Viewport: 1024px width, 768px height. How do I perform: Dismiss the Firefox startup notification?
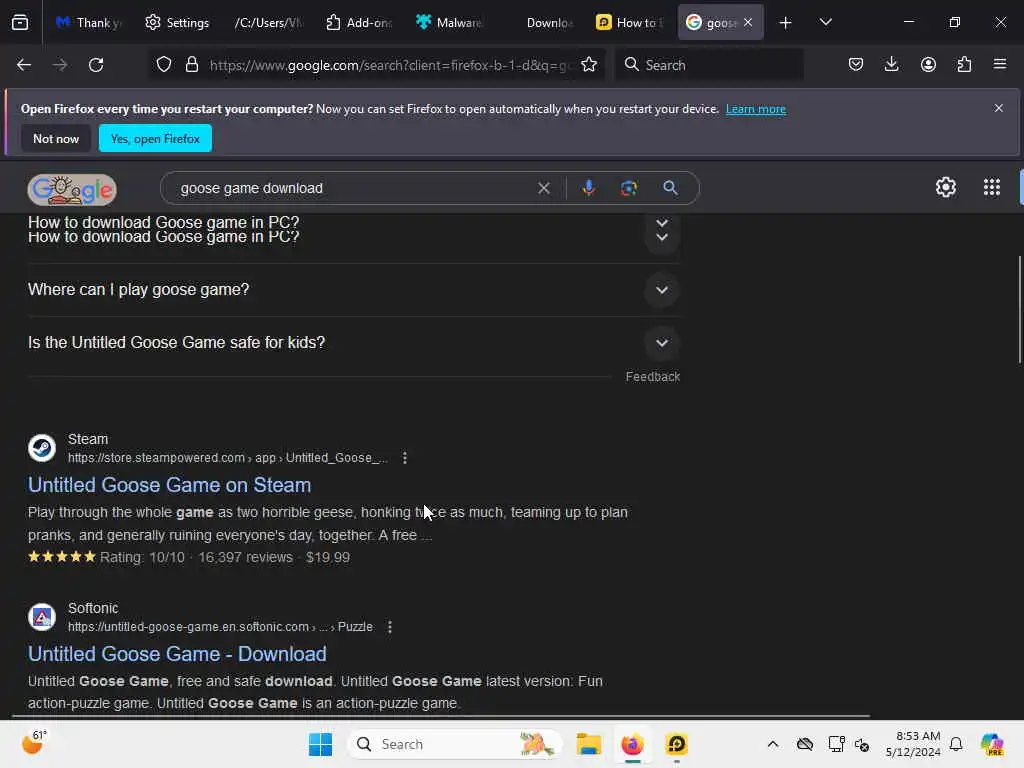[x=999, y=108]
